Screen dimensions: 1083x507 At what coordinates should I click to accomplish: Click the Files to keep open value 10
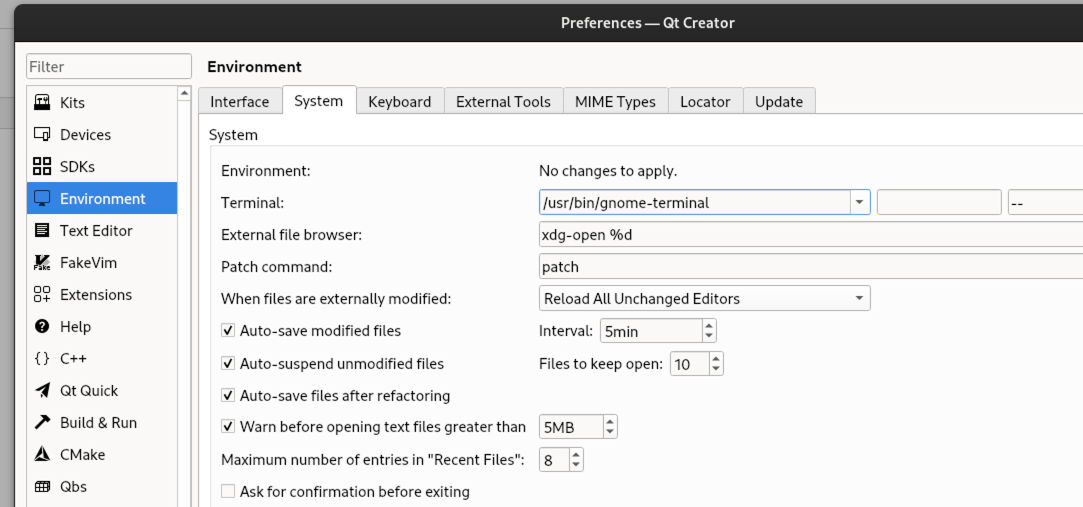point(690,363)
